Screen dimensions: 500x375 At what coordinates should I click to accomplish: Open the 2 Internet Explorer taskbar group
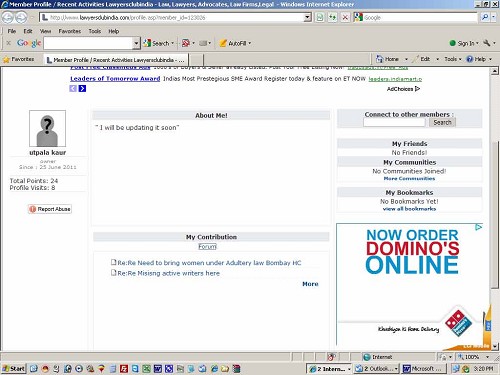click(x=329, y=369)
